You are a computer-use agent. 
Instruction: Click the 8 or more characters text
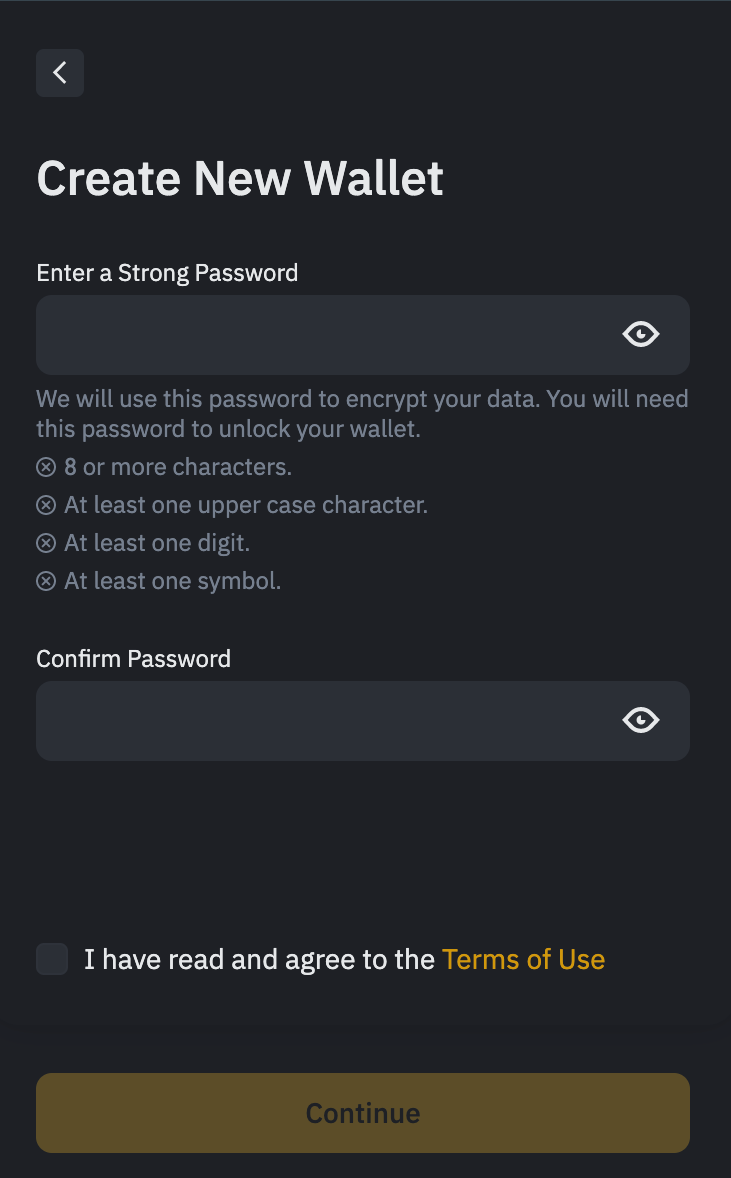coord(178,467)
